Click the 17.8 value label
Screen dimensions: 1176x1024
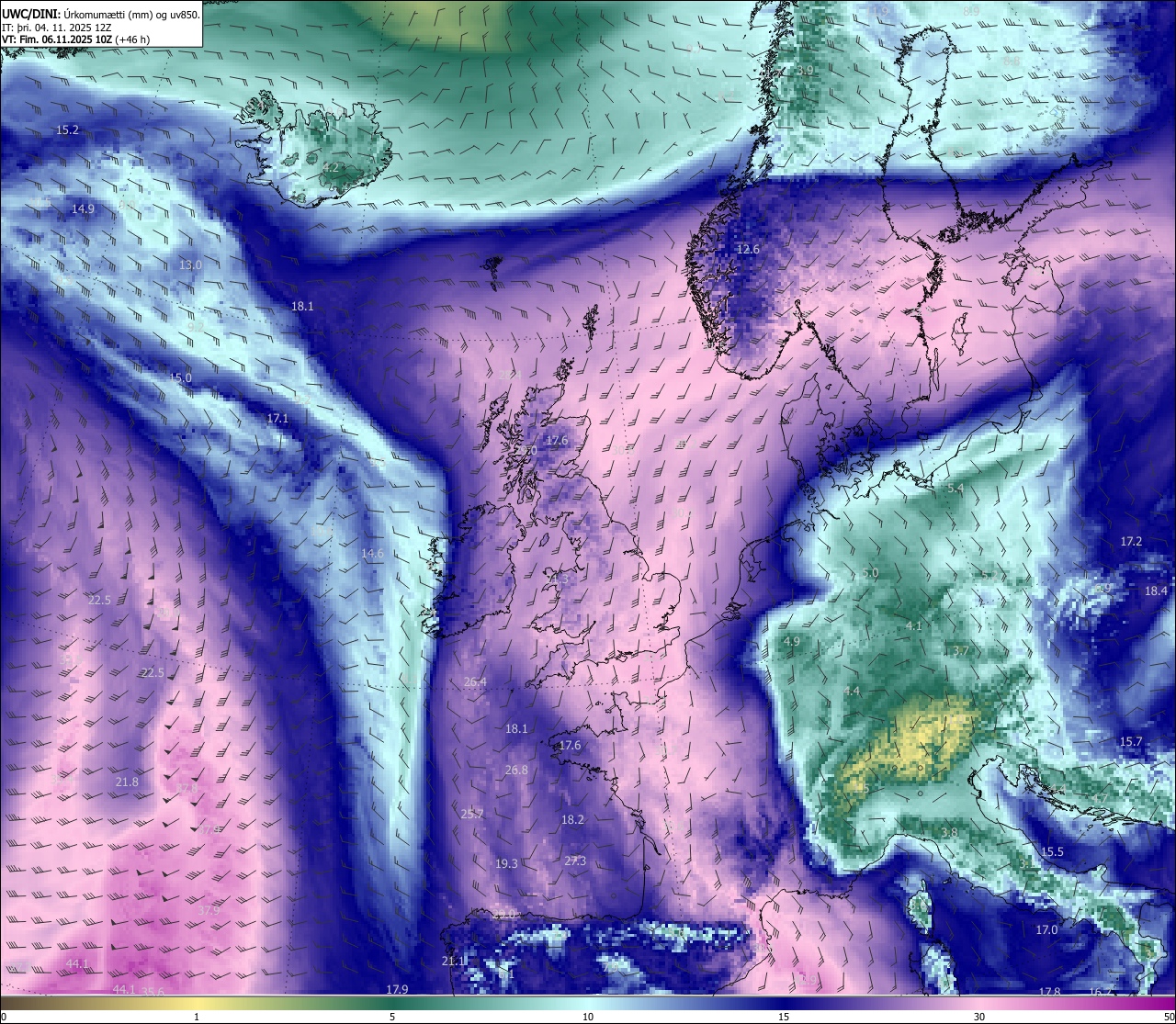[1049, 992]
